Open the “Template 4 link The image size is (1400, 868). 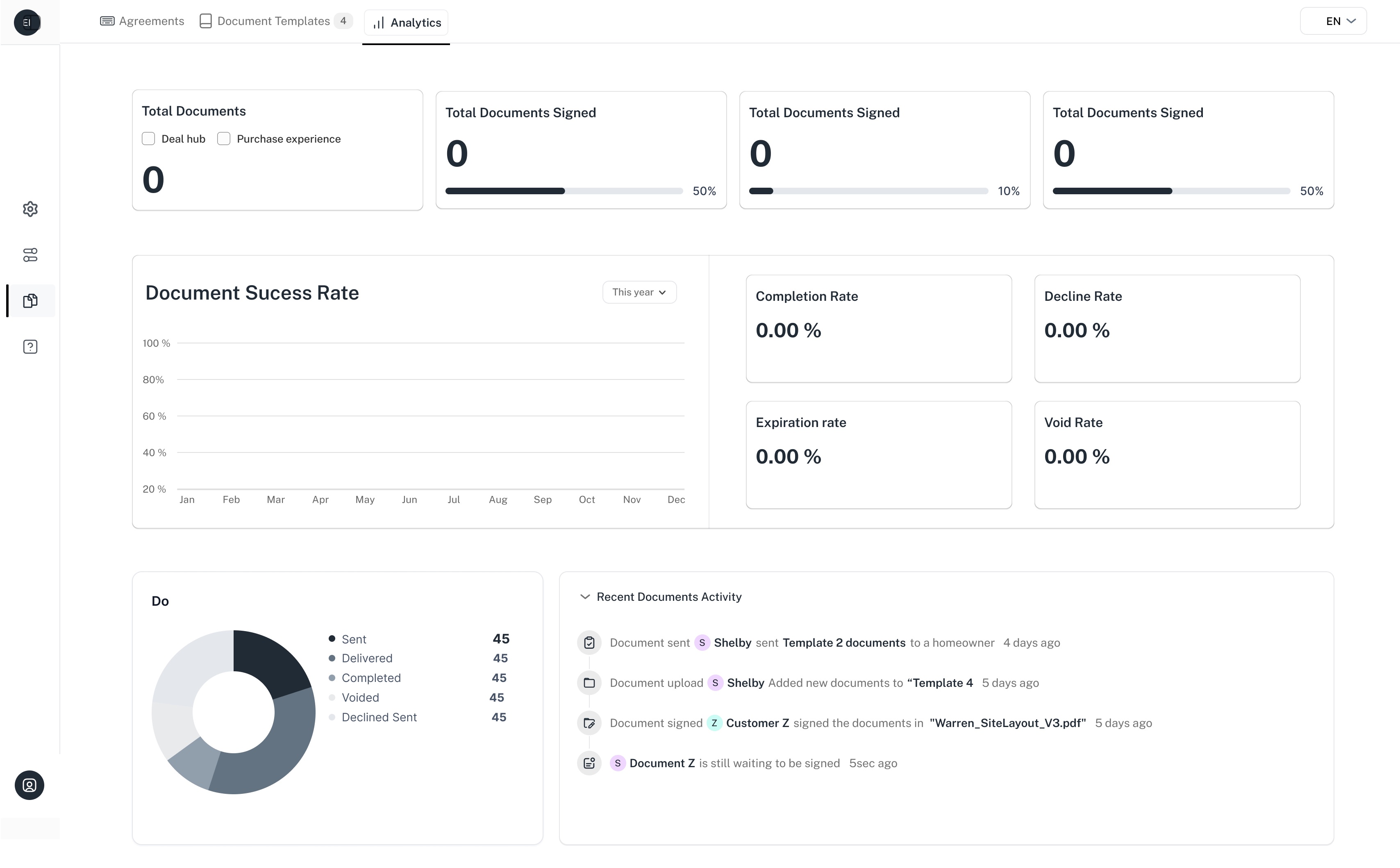tap(940, 683)
